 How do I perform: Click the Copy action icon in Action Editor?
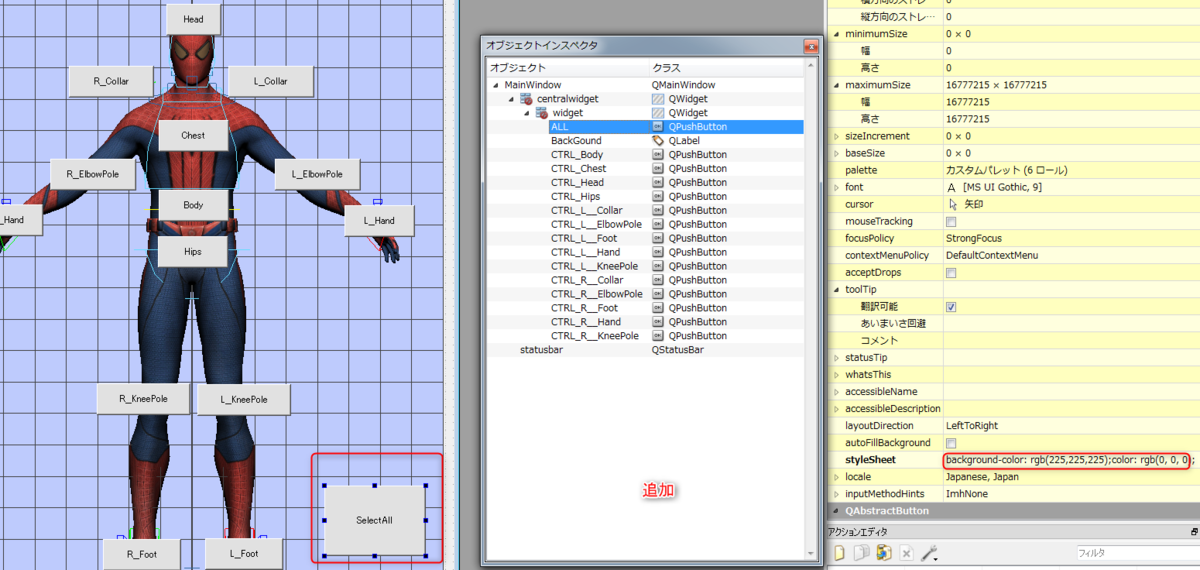coord(861,553)
